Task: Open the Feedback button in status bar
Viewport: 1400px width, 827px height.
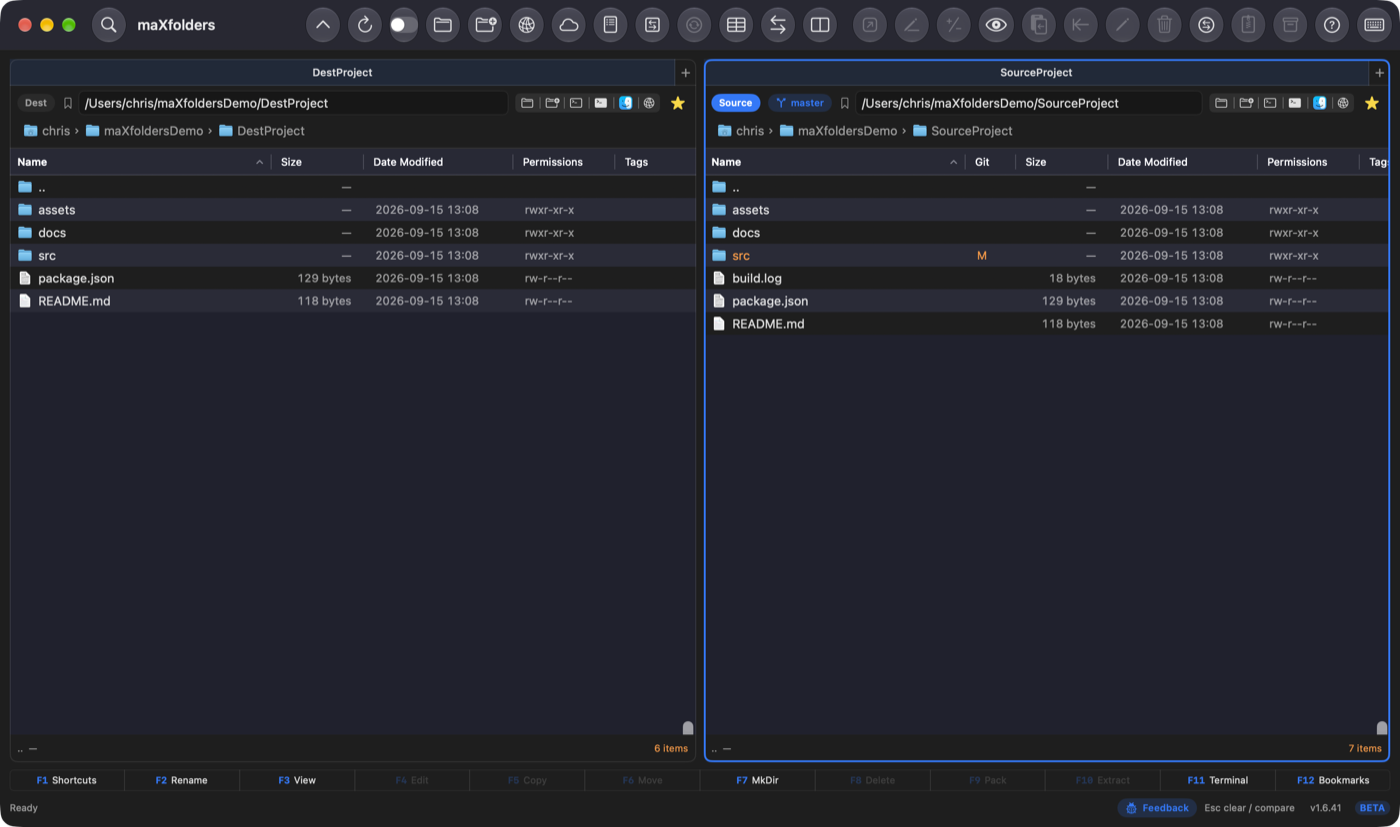Action: coord(1157,808)
